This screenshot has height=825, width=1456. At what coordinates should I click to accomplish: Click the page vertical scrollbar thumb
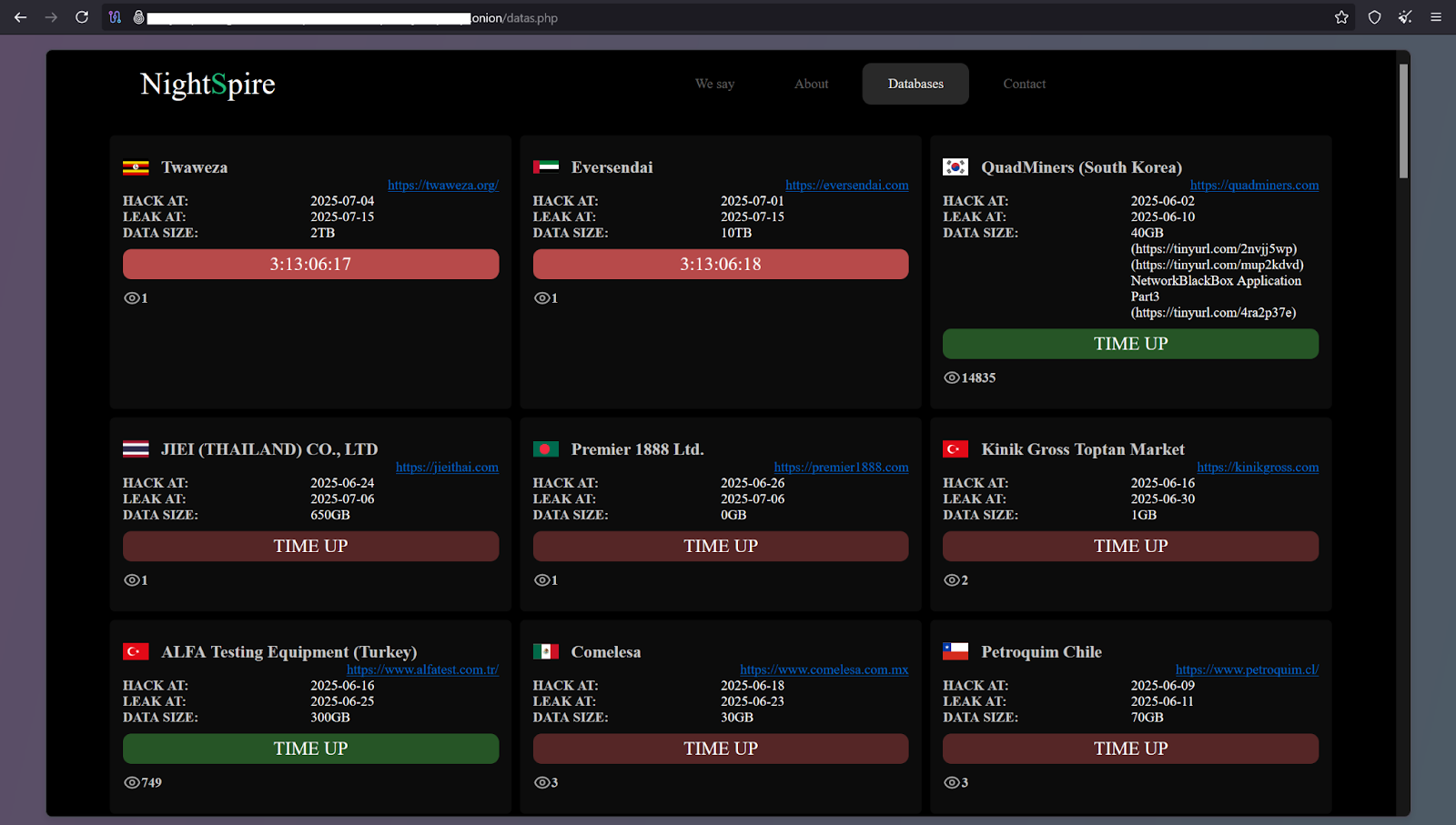click(x=1403, y=120)
